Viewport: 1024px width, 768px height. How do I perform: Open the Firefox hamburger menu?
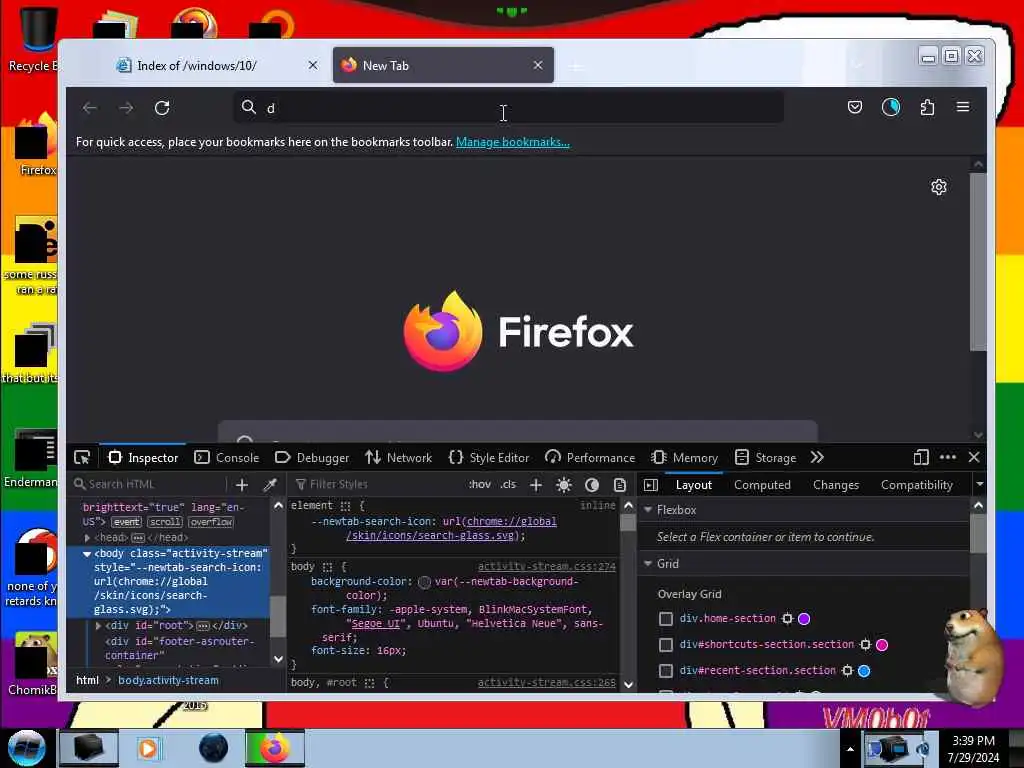(963, 107)
